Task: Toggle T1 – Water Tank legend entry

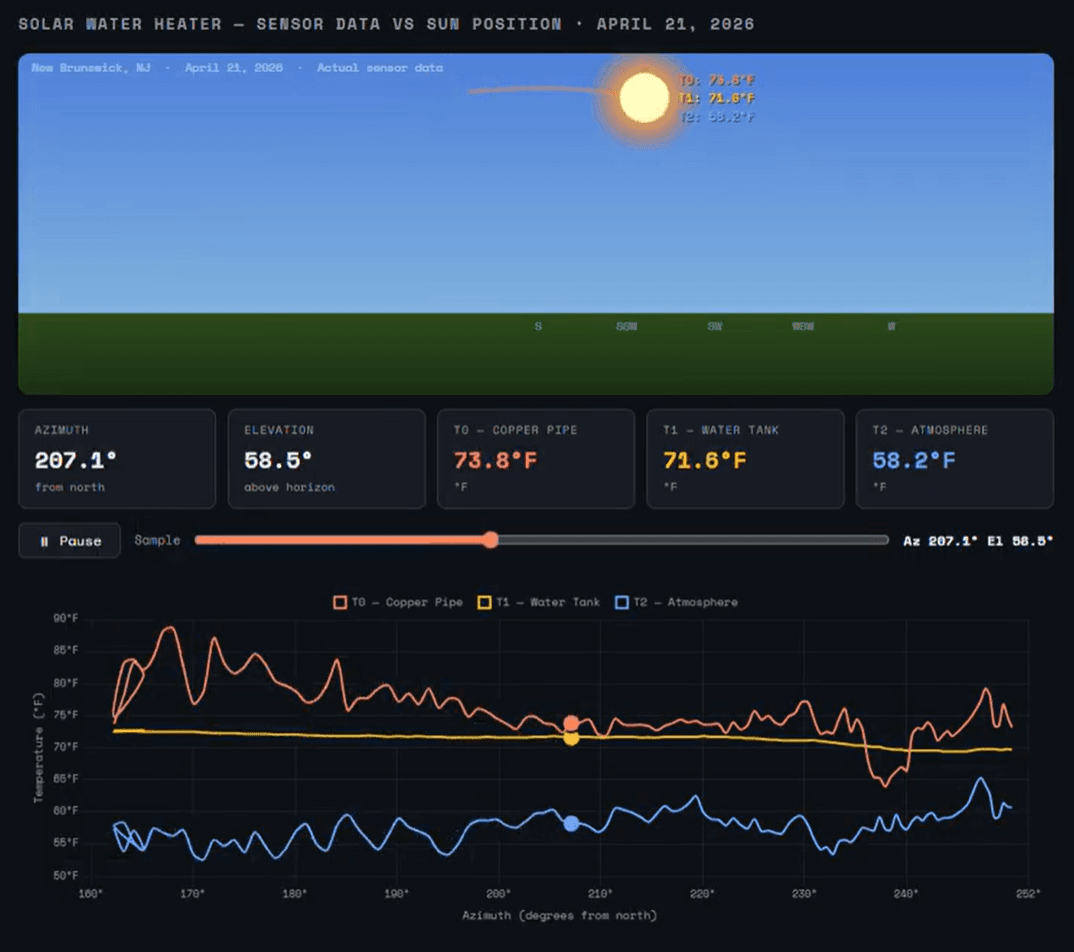Action: [538, 602]
